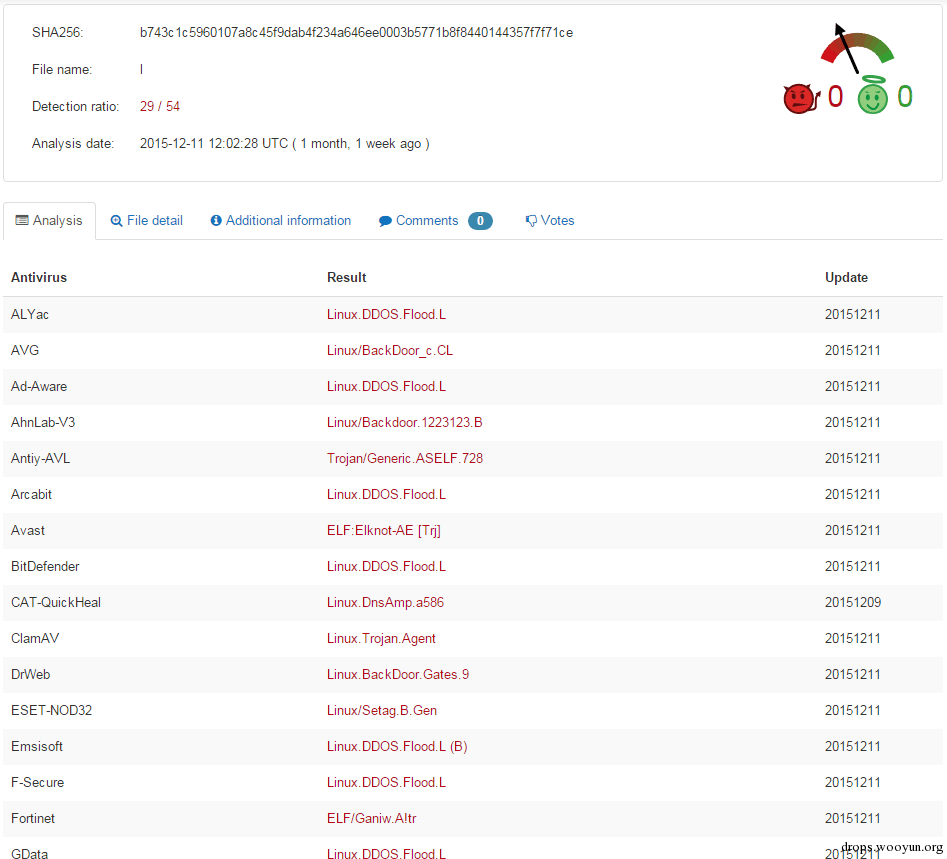Open the Analysis tab

coord(49,221)
